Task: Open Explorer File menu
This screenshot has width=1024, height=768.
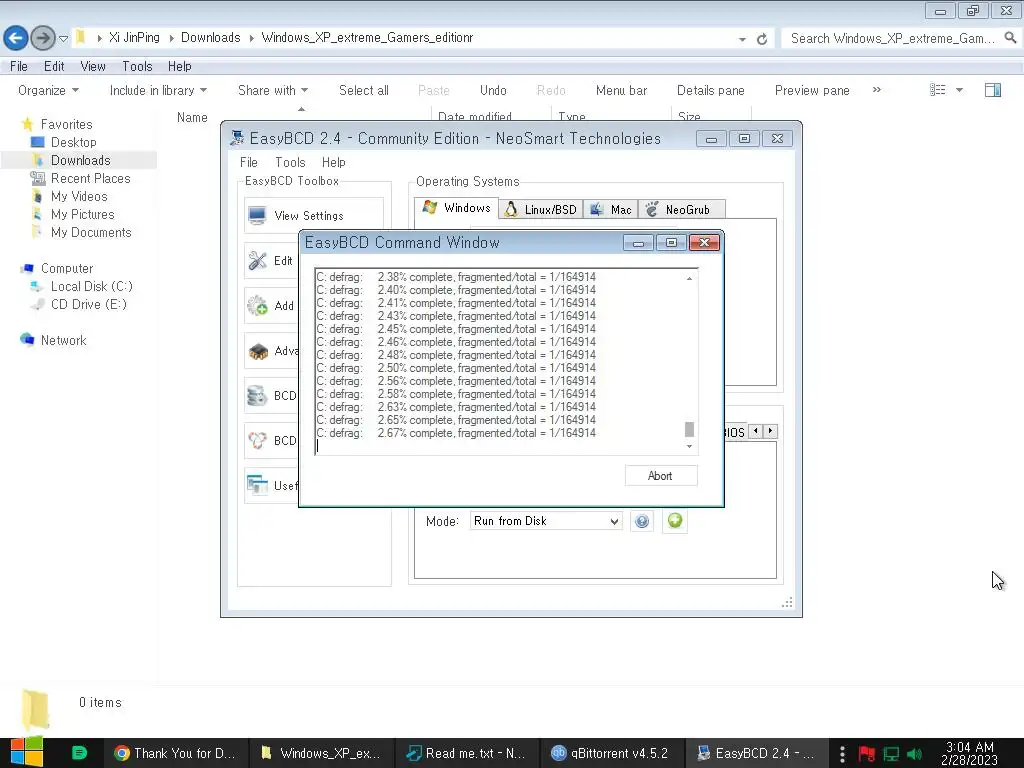Action: tap(18, 67)
